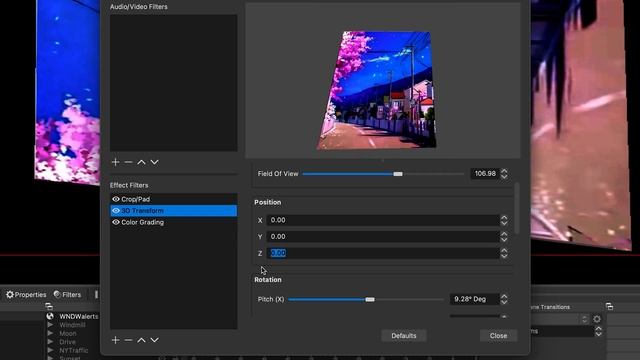Click the Scene Transitions dock float icon
640x360 pixels.
609,307
